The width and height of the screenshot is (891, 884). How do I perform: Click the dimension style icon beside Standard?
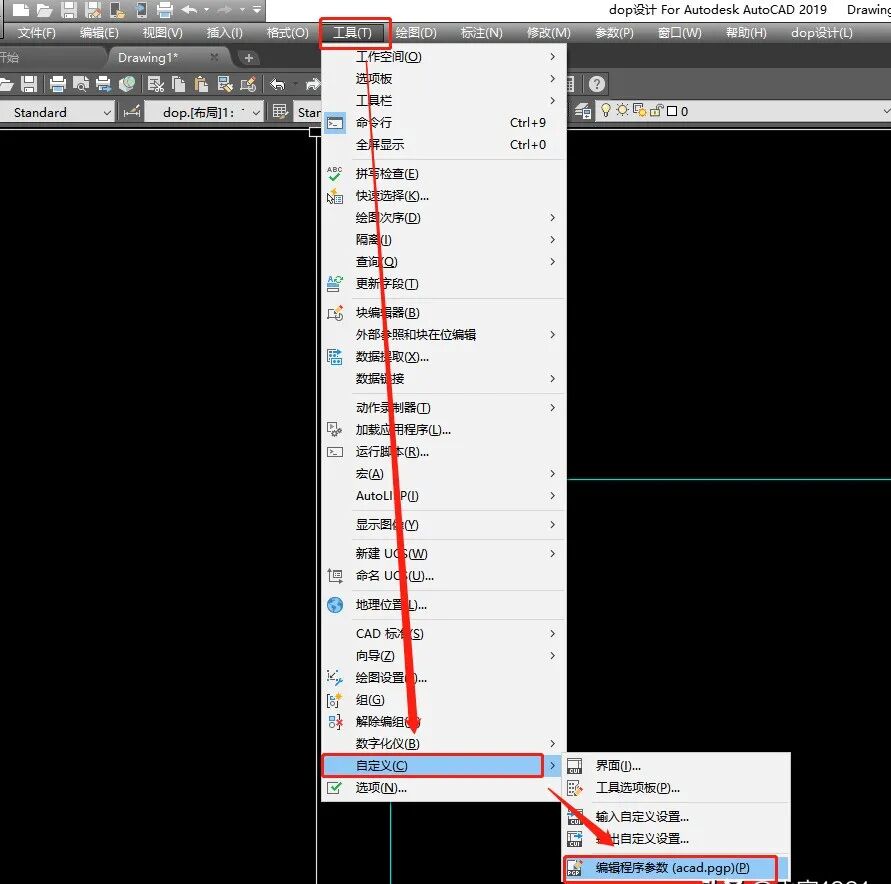(x=131, y=112)
